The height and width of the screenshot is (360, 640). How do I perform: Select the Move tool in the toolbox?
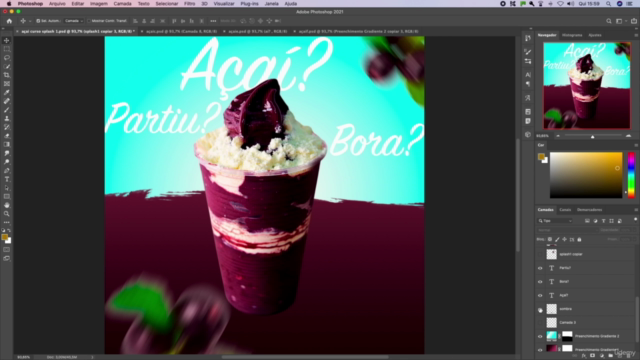coord(7,40)
